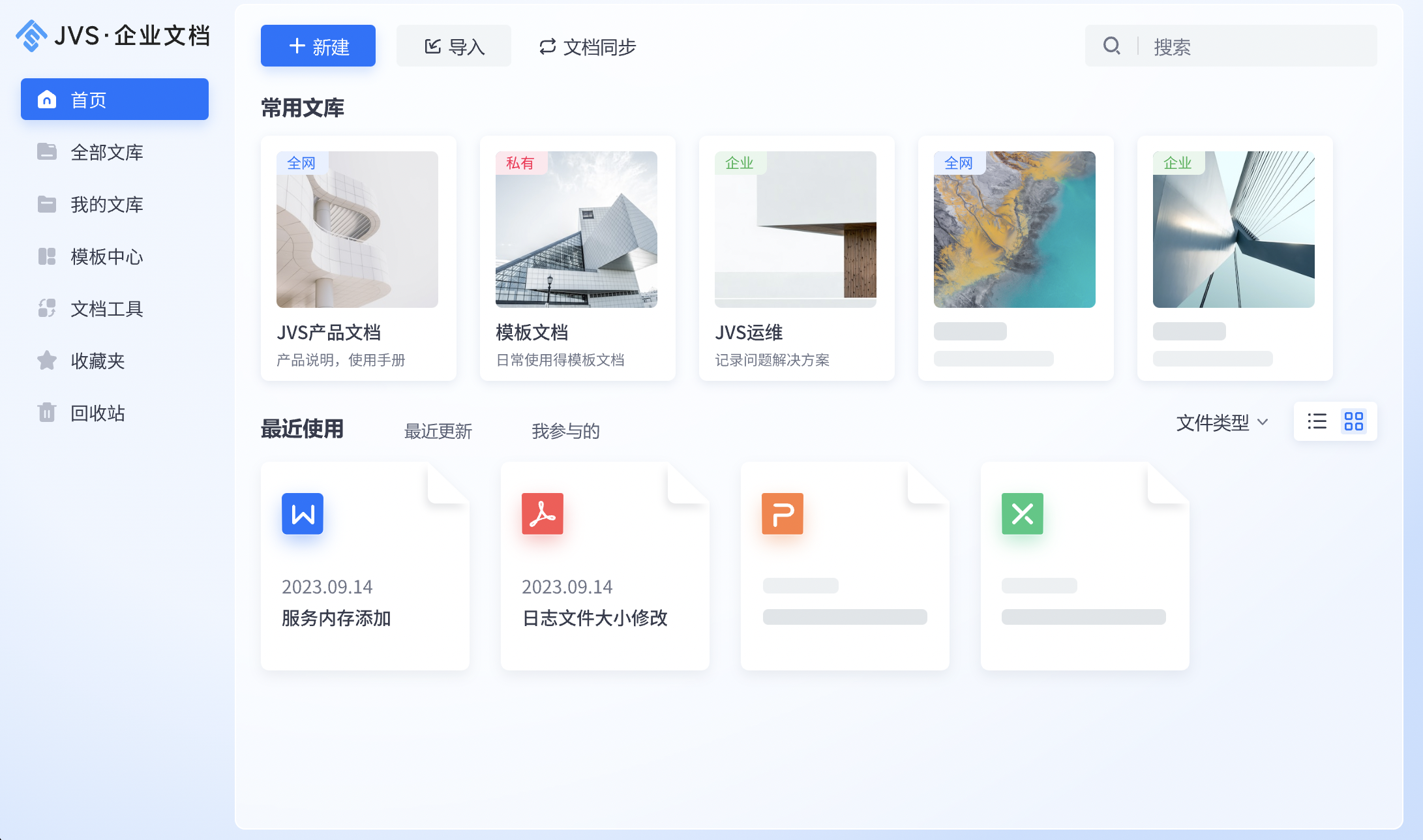
Task: Open 我的文库 in sidebar
Action: click(115, 203)
